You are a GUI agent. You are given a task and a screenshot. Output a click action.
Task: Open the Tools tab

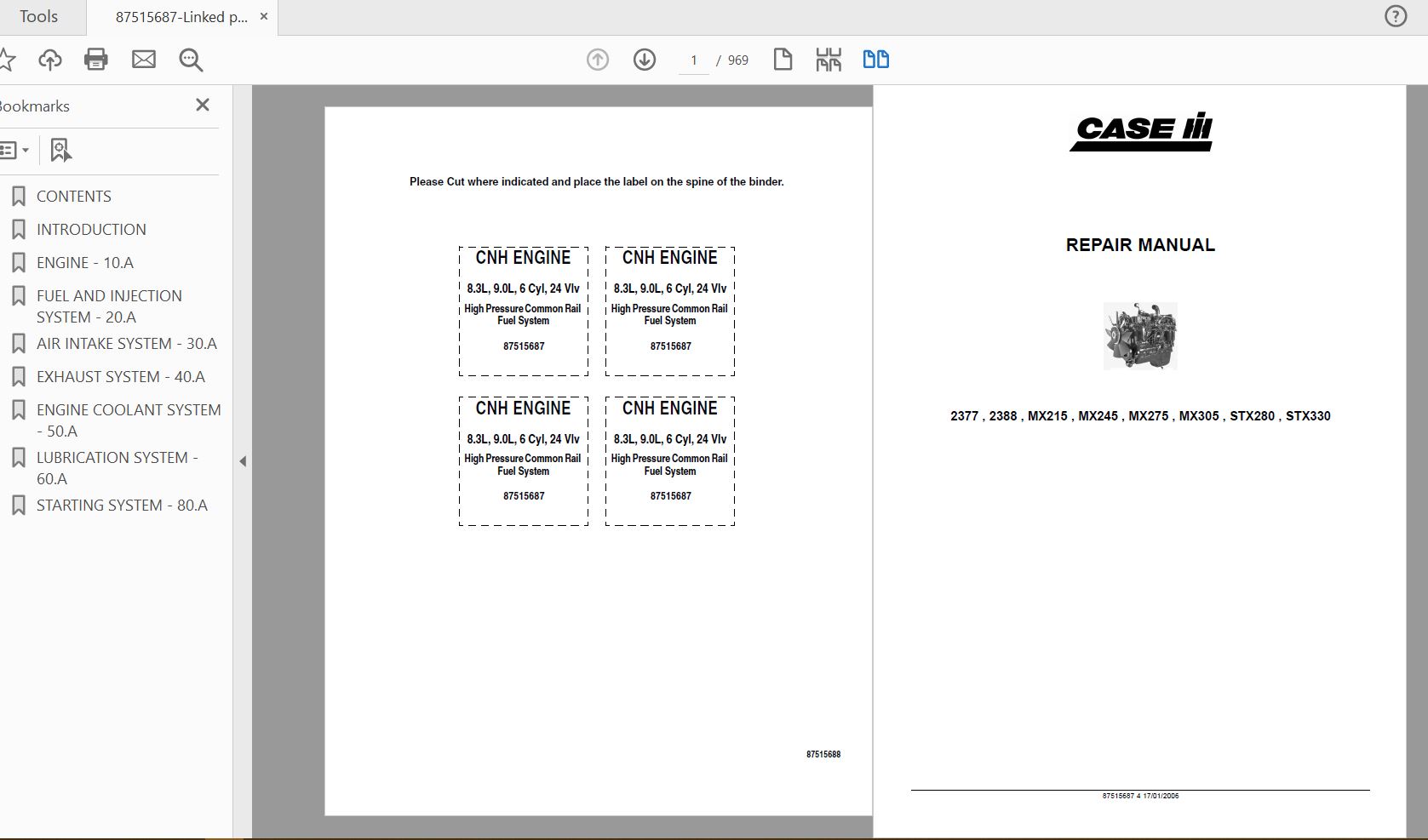39,17
